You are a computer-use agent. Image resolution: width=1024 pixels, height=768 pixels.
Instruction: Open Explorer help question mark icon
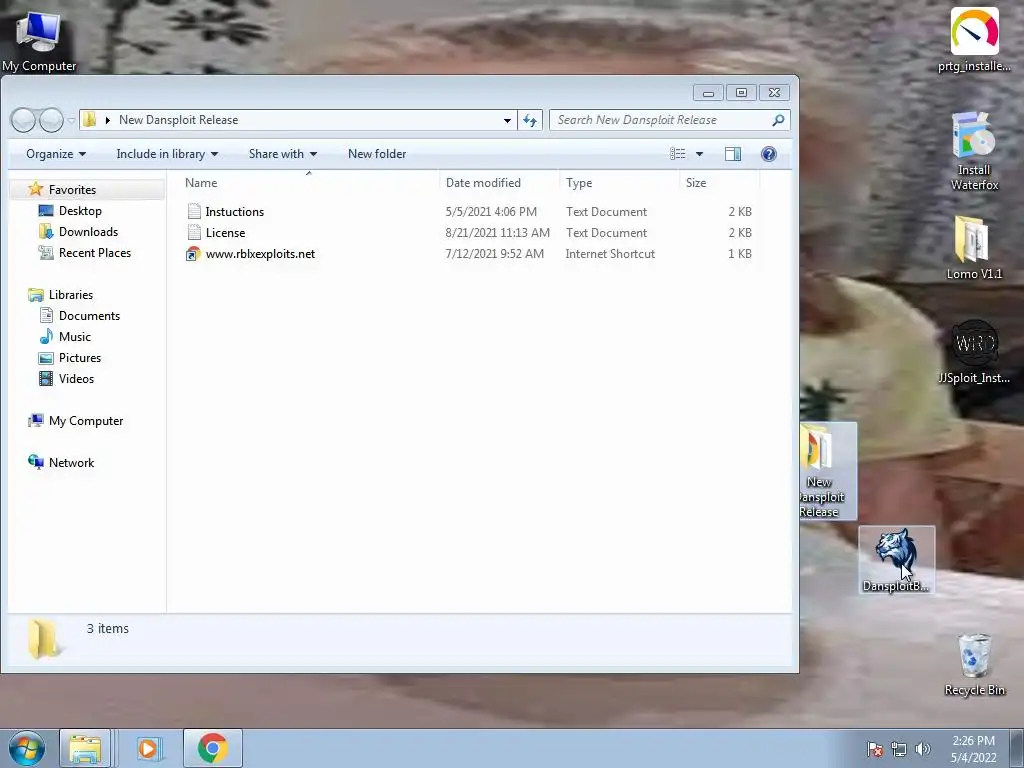[x=769, y=154]
